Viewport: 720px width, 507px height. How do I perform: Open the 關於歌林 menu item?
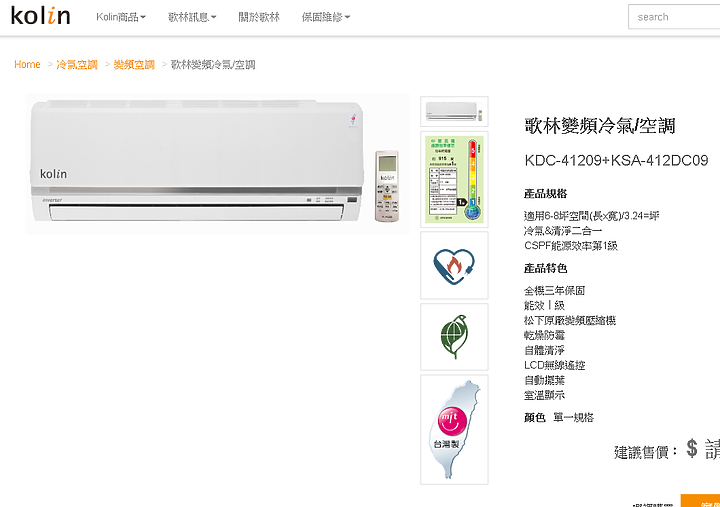[x=259, y=17]
